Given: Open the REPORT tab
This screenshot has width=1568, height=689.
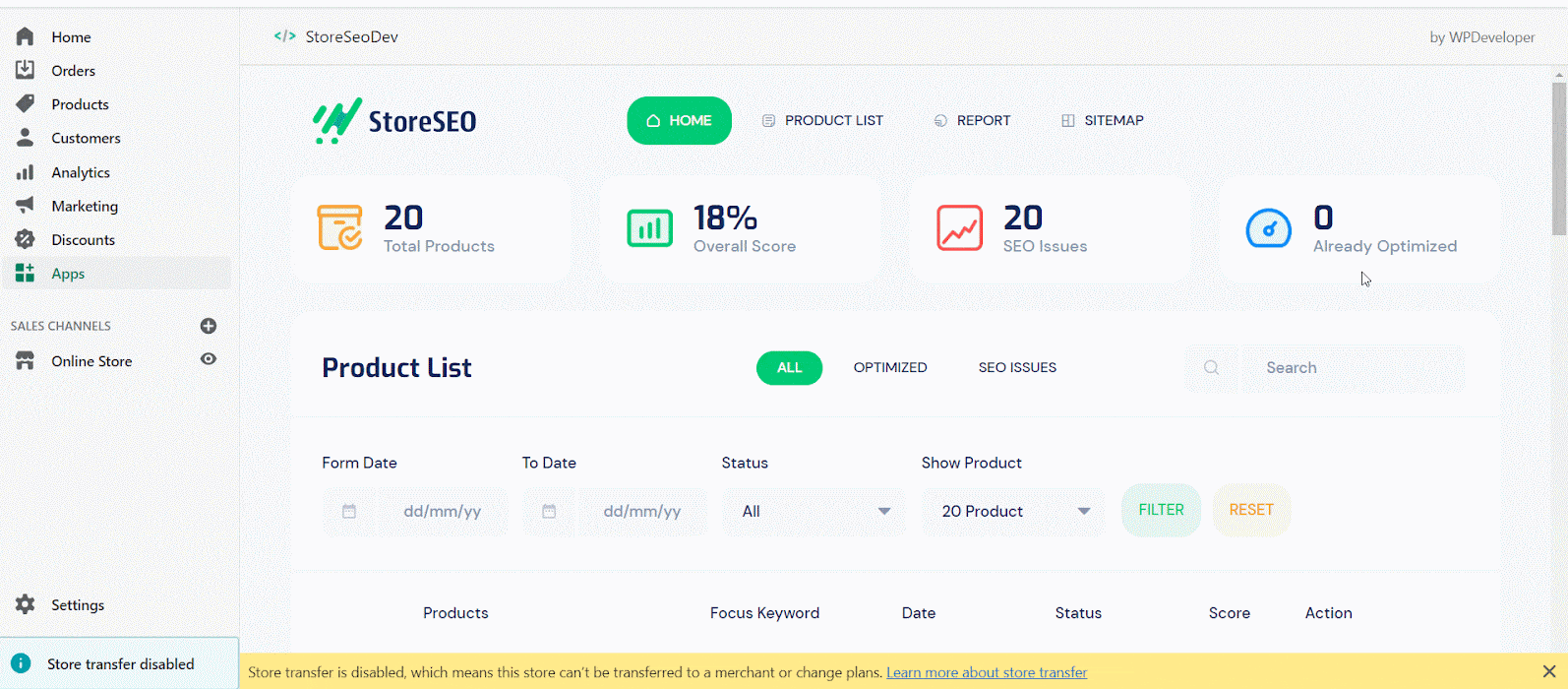Looking at the screenshot, I should (x=972, y=120).
